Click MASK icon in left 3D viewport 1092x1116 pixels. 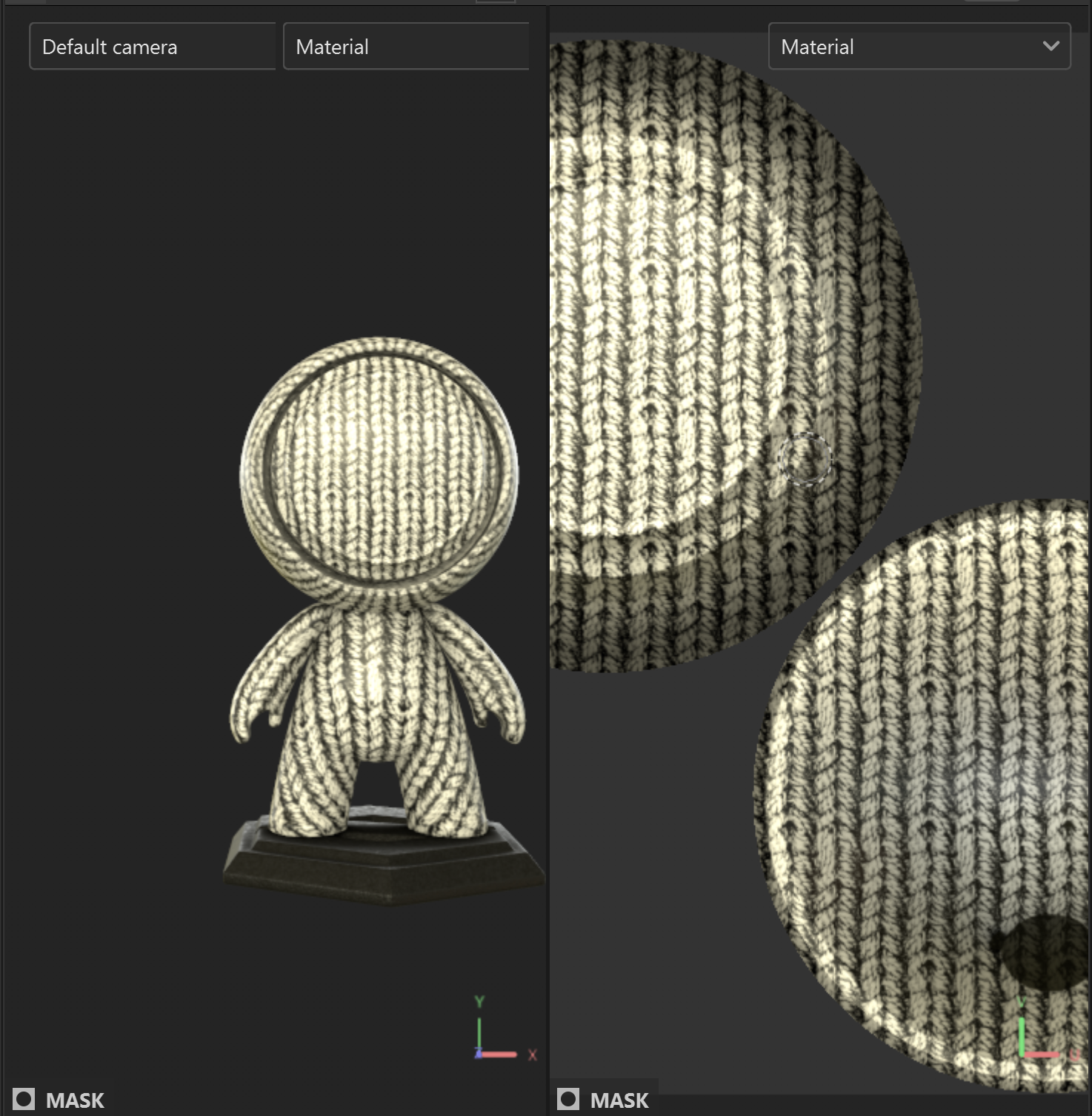coord(24,1100)
